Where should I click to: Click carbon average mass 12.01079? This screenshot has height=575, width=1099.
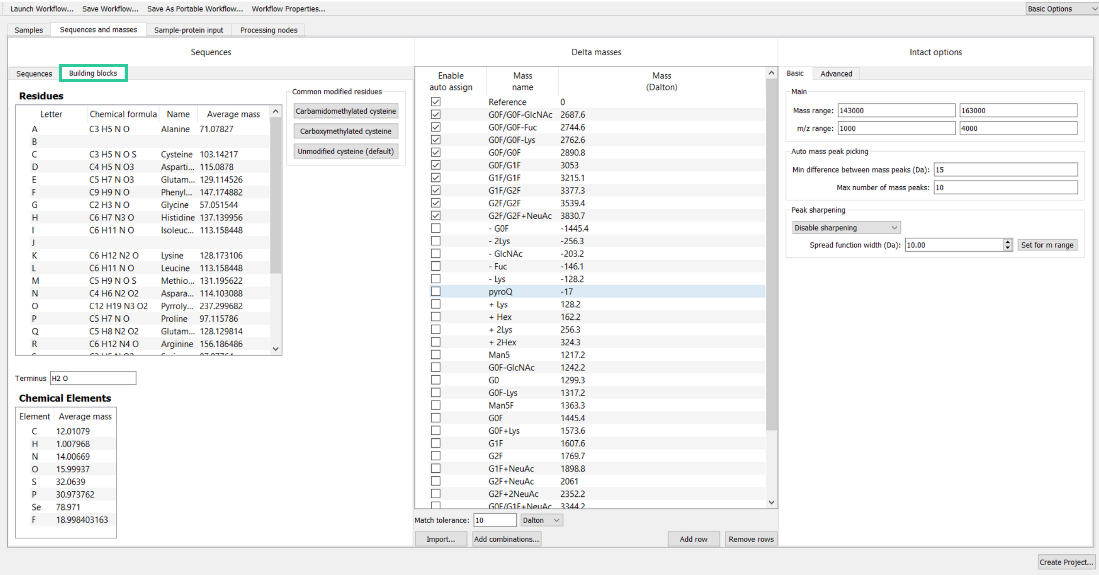pyautogui.click(x=73, y=431)
